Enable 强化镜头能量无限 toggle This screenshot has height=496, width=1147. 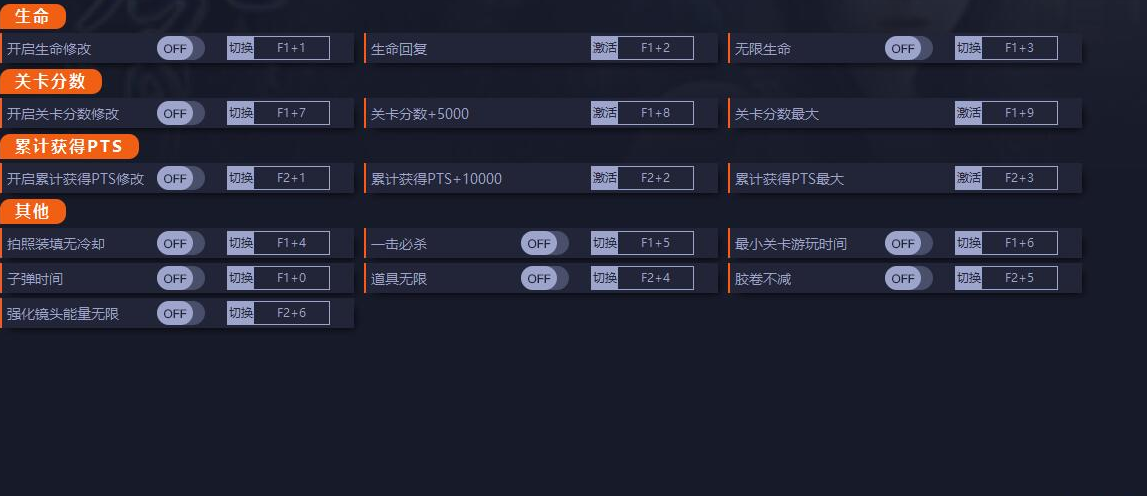[180, 313]
